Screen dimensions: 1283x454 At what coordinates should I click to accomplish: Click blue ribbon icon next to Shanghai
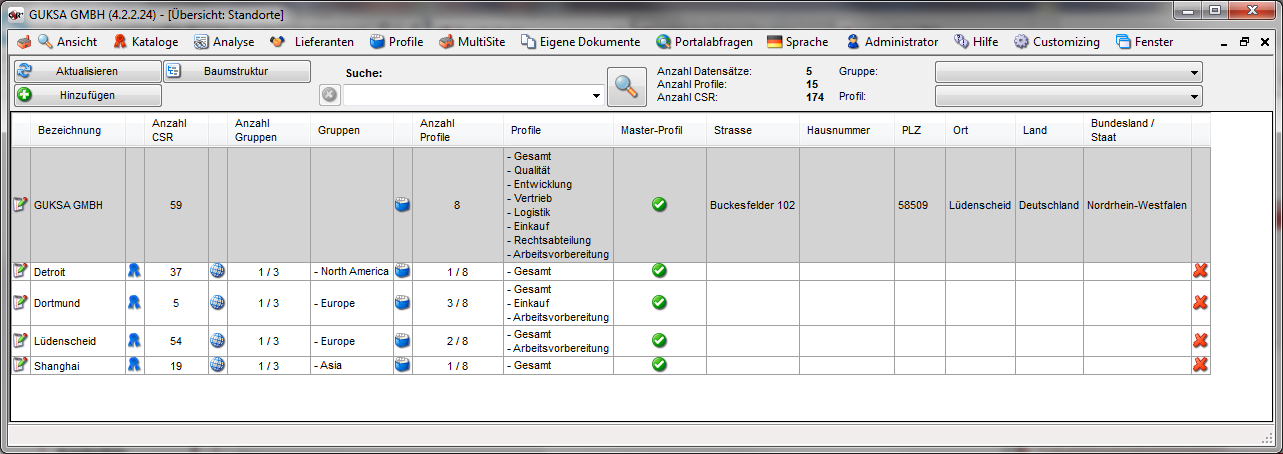click(x=134, y=365)
